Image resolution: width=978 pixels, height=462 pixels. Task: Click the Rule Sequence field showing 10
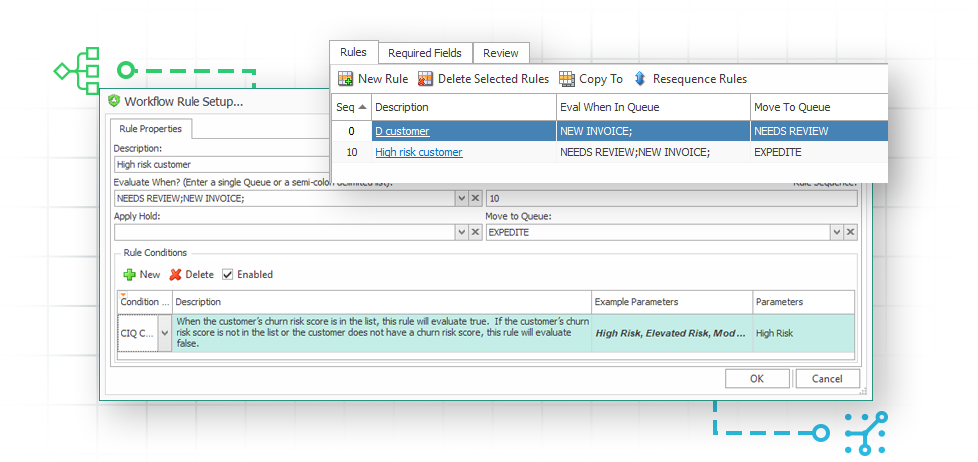(x=672, y=198)
